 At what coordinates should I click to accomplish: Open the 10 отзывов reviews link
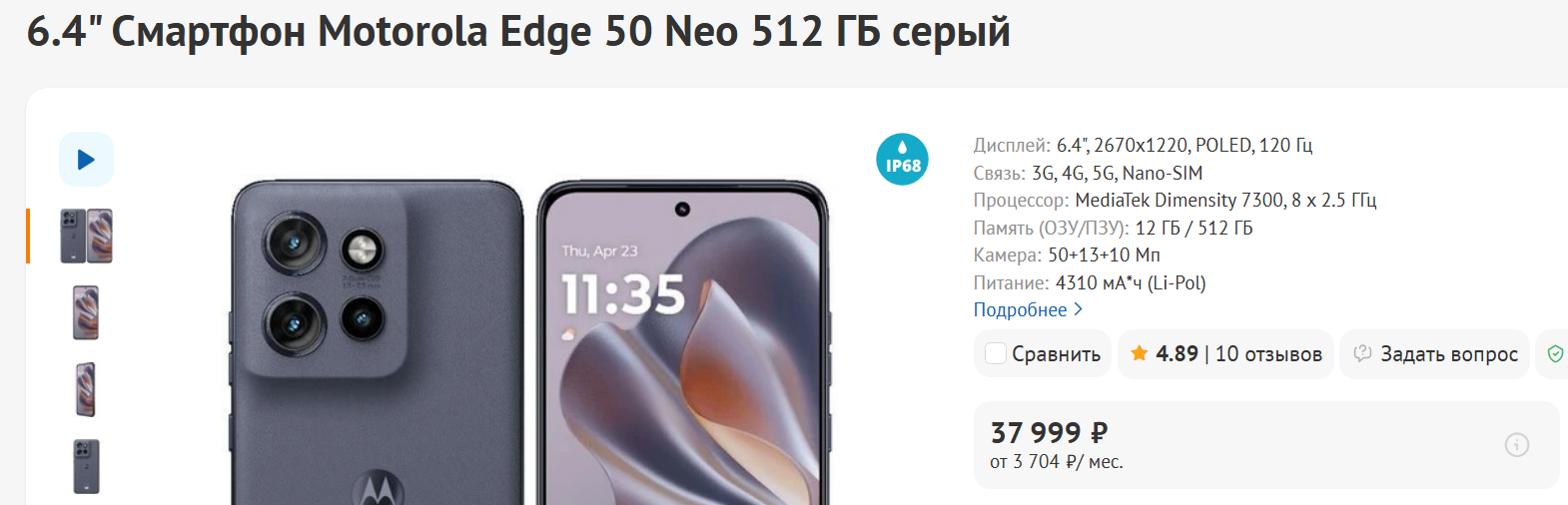1268,354
